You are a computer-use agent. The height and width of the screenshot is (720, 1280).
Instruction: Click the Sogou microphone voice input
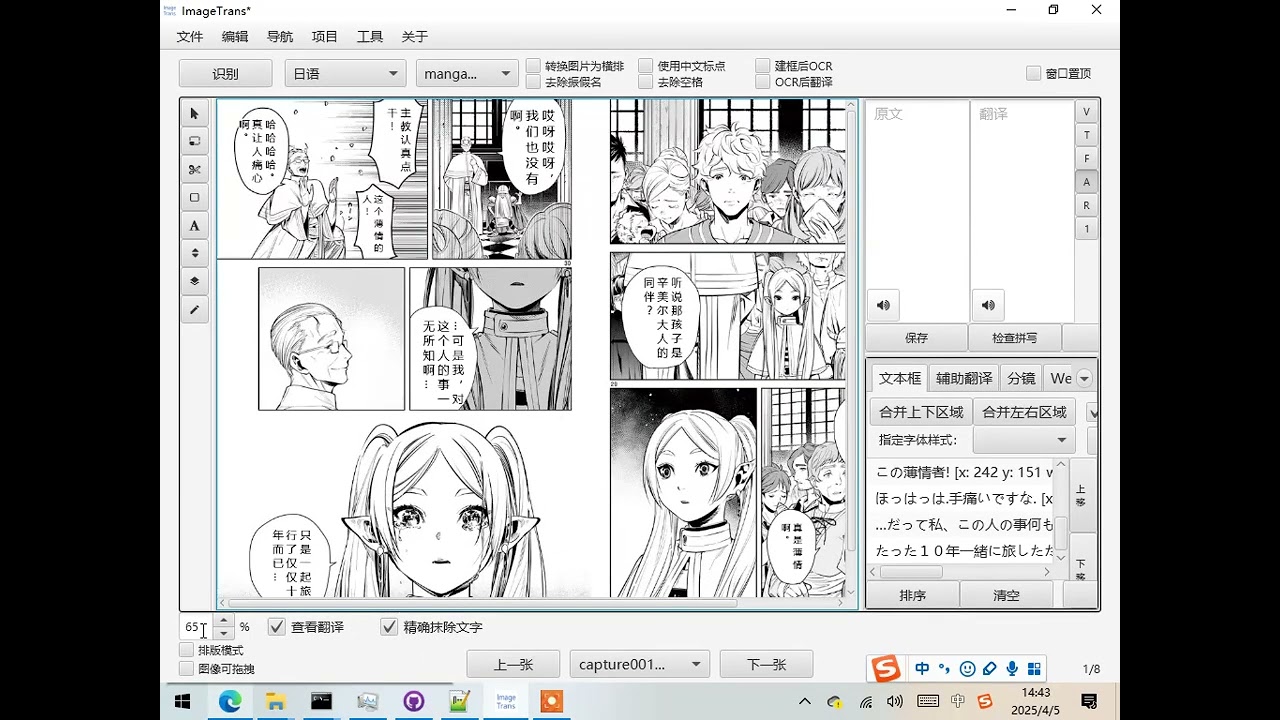pyautogui.click(x=1012, y=669)
